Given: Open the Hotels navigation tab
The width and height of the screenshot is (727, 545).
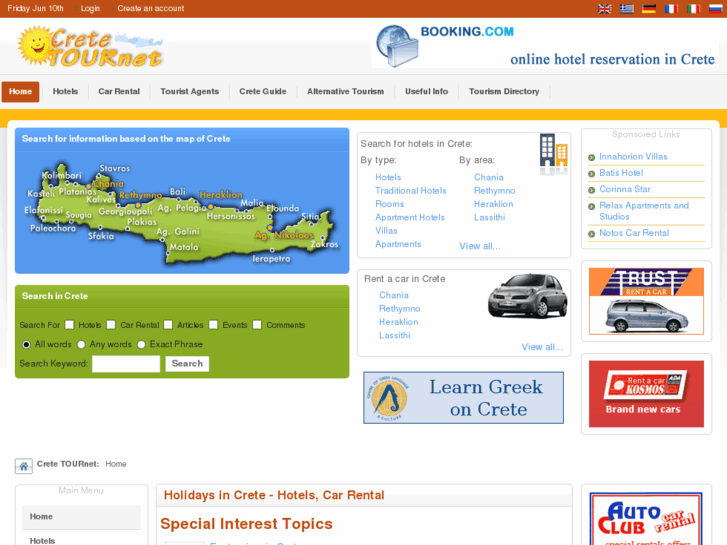Looking at the screenshot, I should click(x=65, y=91).
